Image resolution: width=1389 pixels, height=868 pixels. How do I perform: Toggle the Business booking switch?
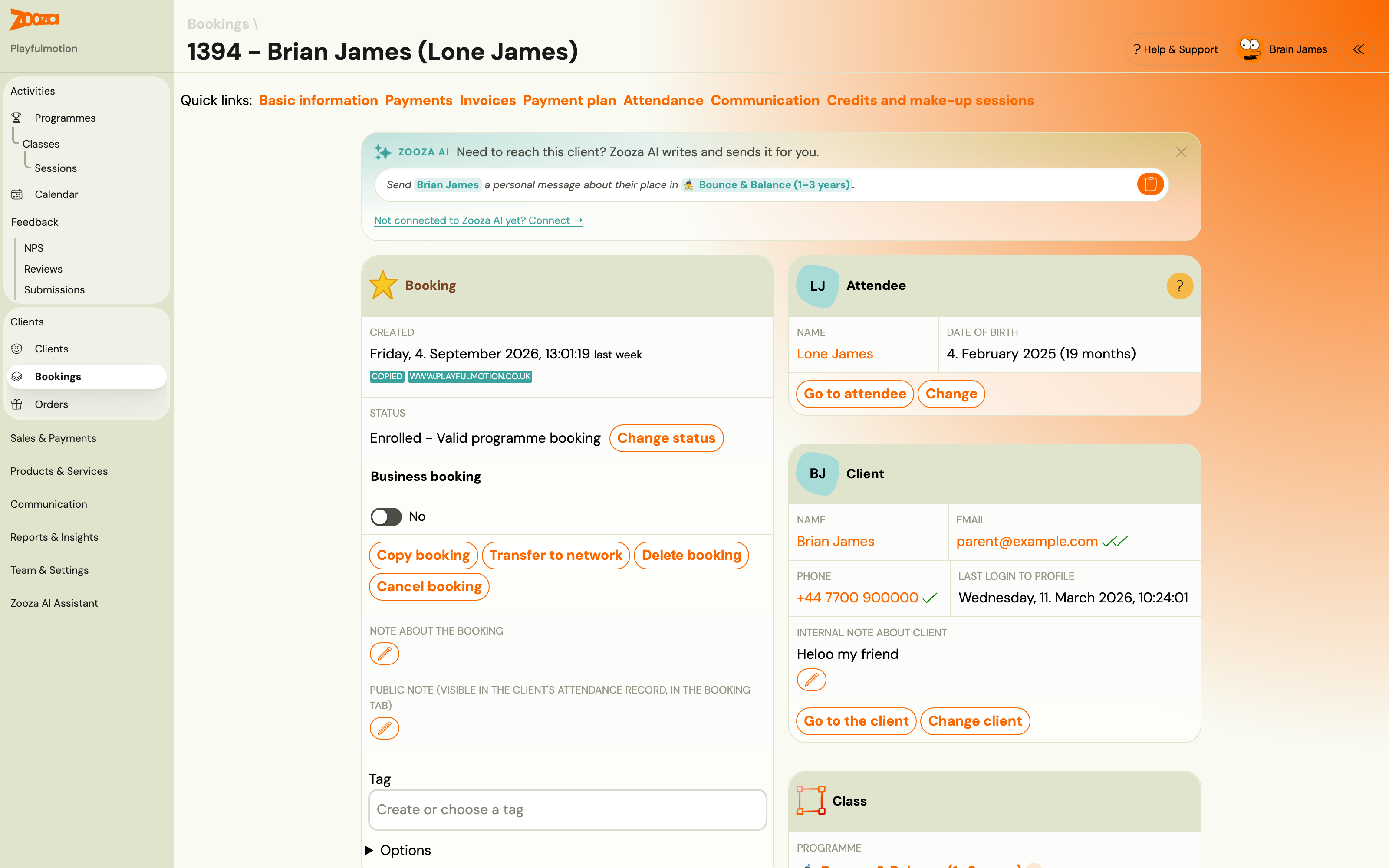(386, 516)
